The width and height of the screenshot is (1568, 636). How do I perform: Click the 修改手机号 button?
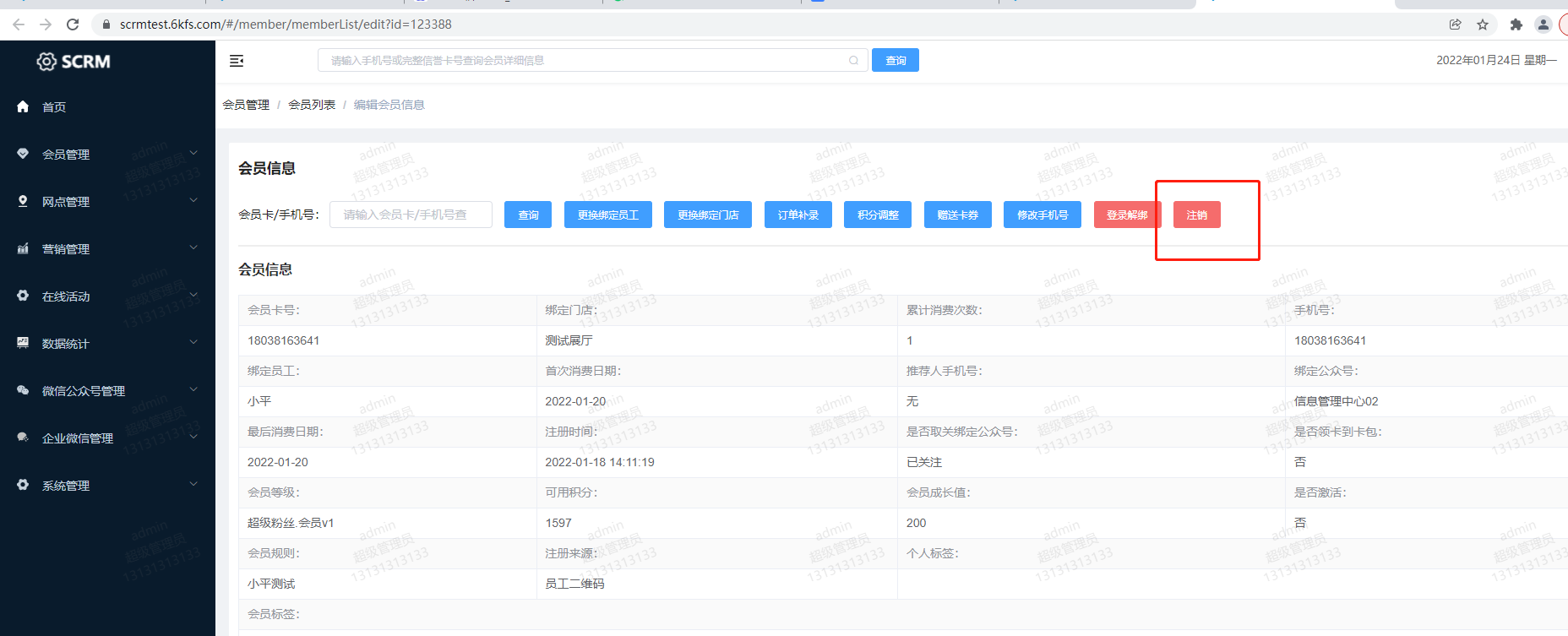pos(1043,215)
